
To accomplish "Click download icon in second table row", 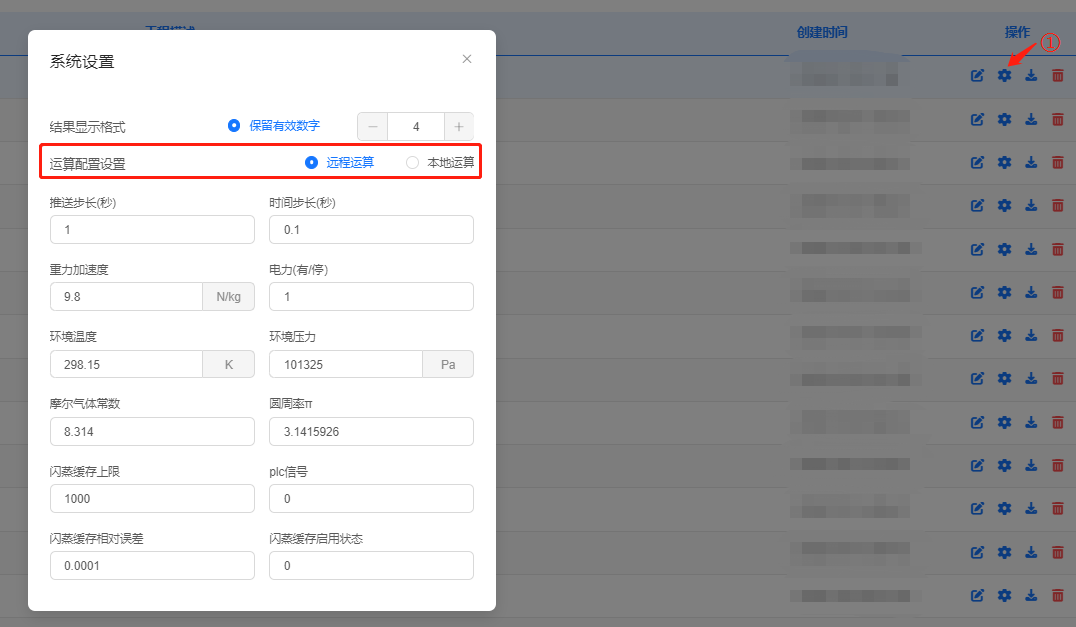I will [x=1031, y=119].
